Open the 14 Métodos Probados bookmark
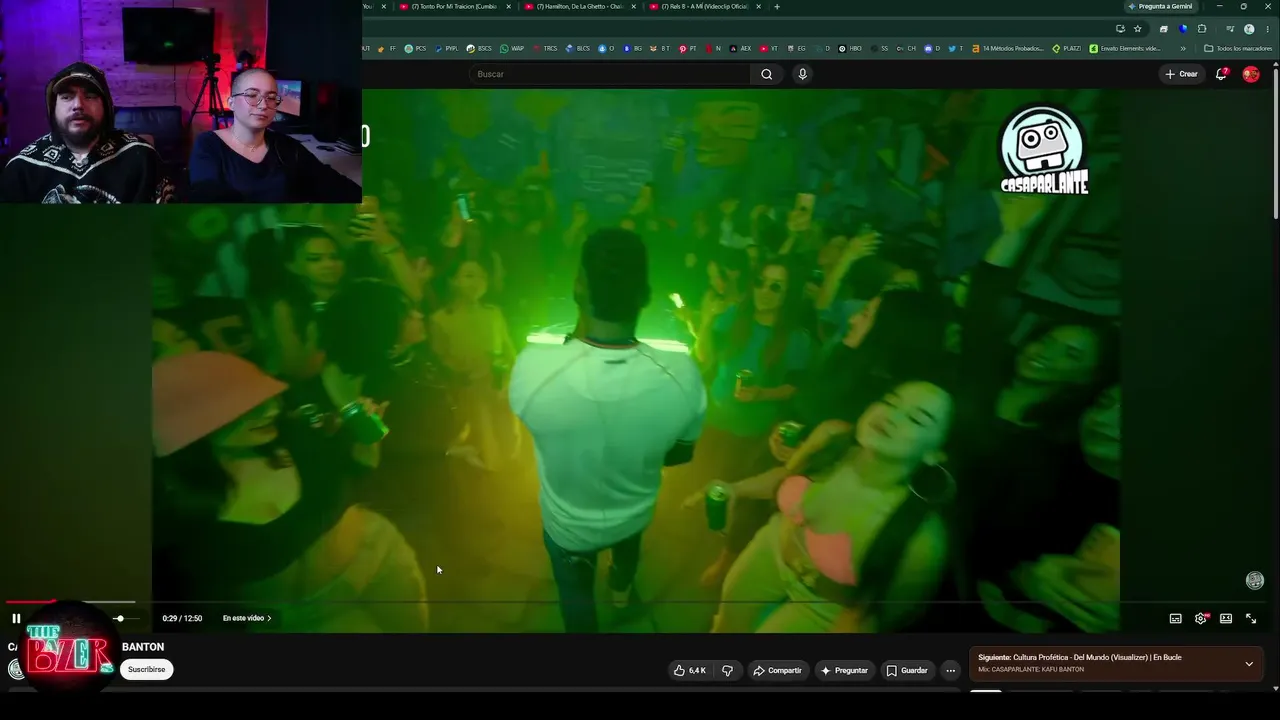 pyautogui.click(x=1008, y=48)
